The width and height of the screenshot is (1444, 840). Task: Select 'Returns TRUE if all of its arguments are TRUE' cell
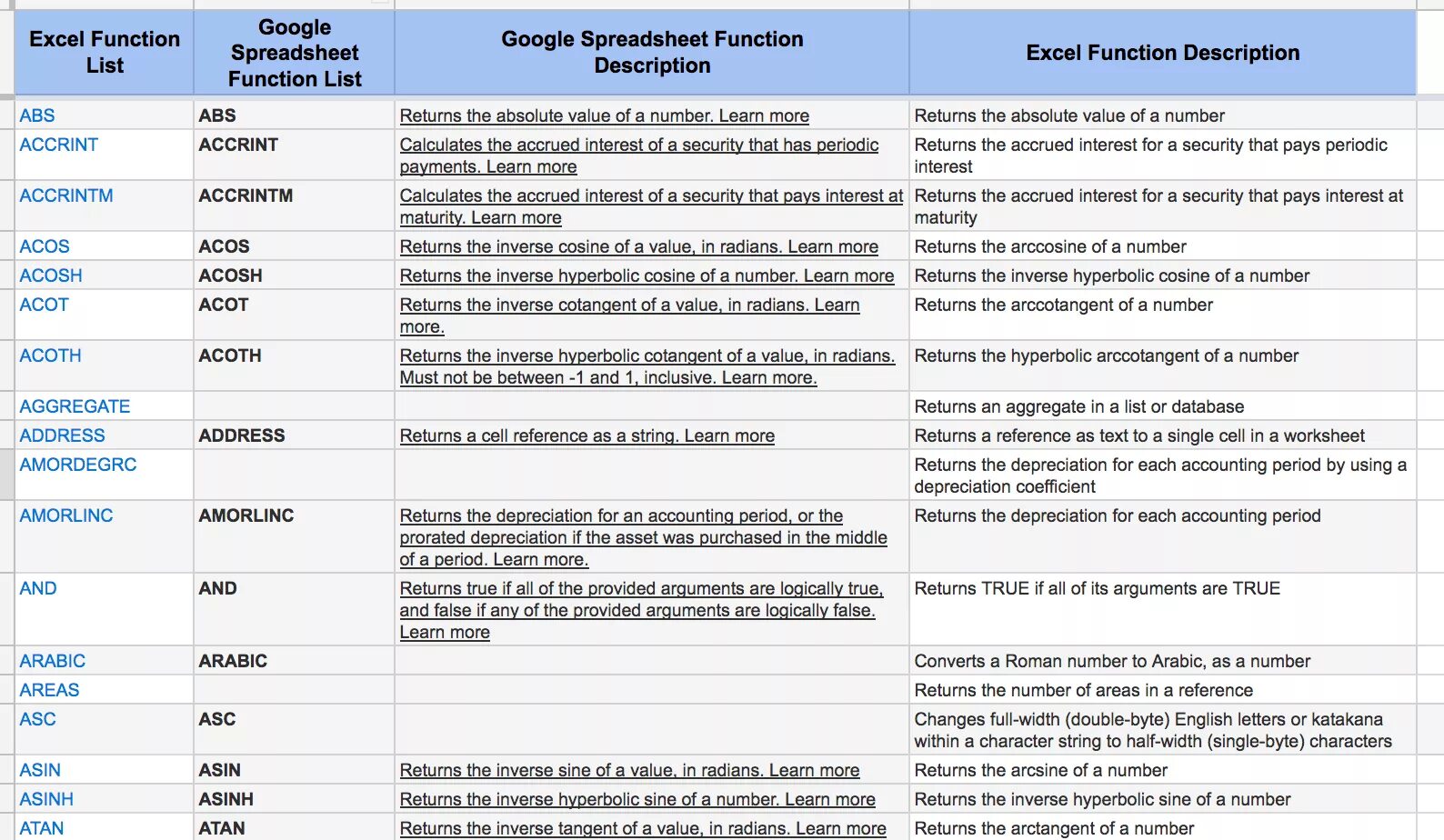tap(1163, 609)
